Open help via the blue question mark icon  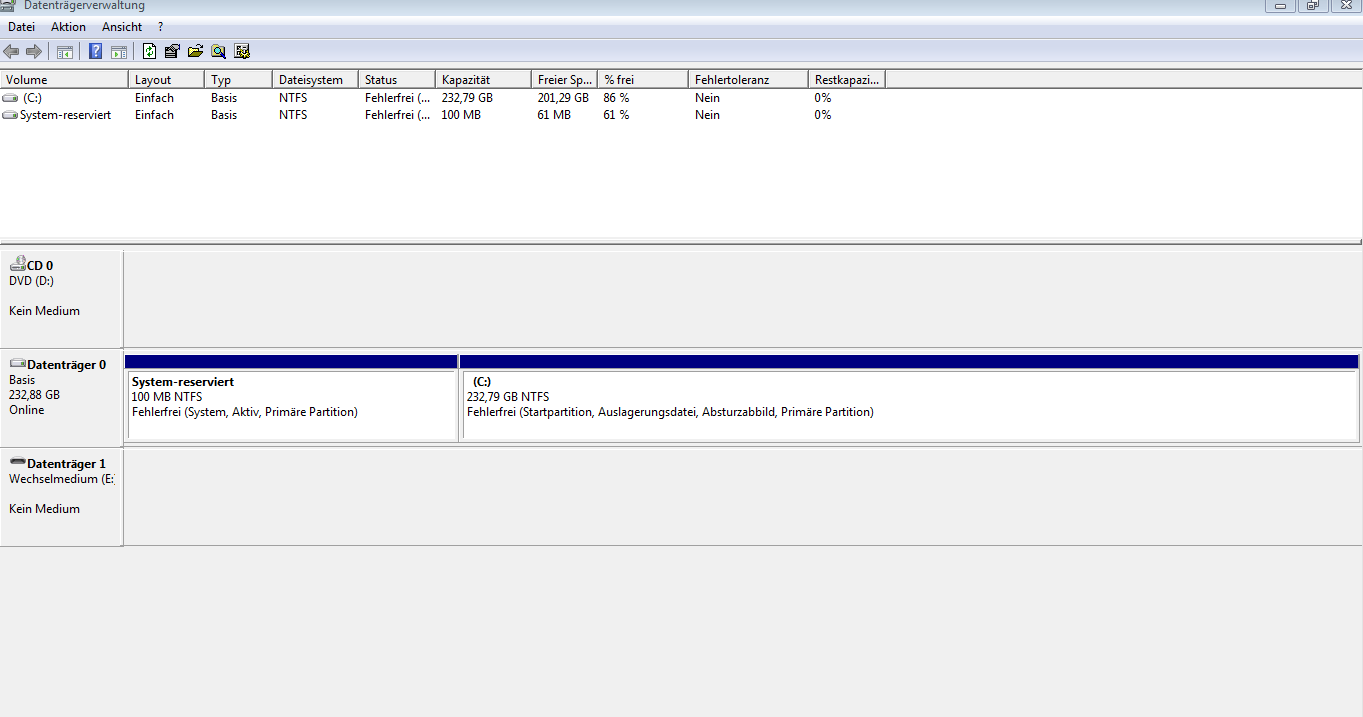tap(96, 51)
